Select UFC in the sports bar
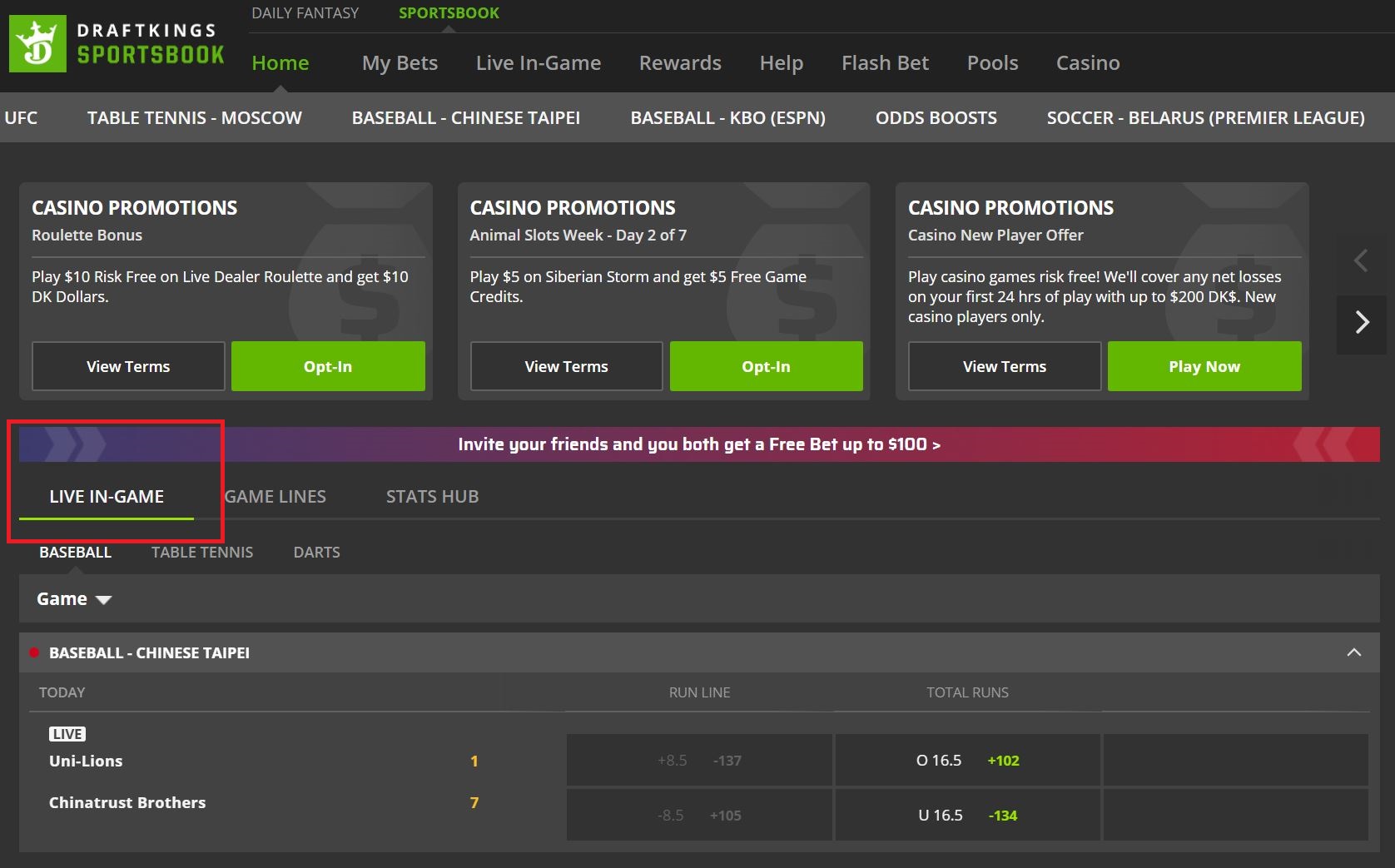The image size is (1395, 868). (21, 118)
